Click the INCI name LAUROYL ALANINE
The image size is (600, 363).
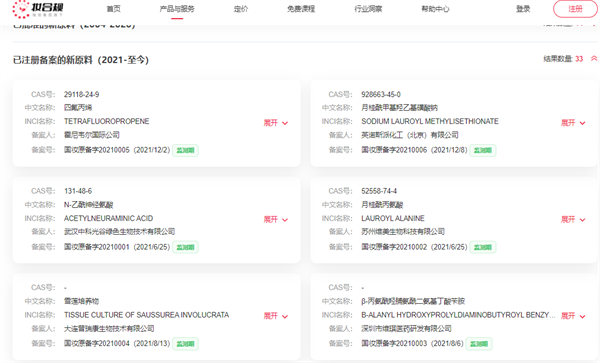[x=393, y=218]
